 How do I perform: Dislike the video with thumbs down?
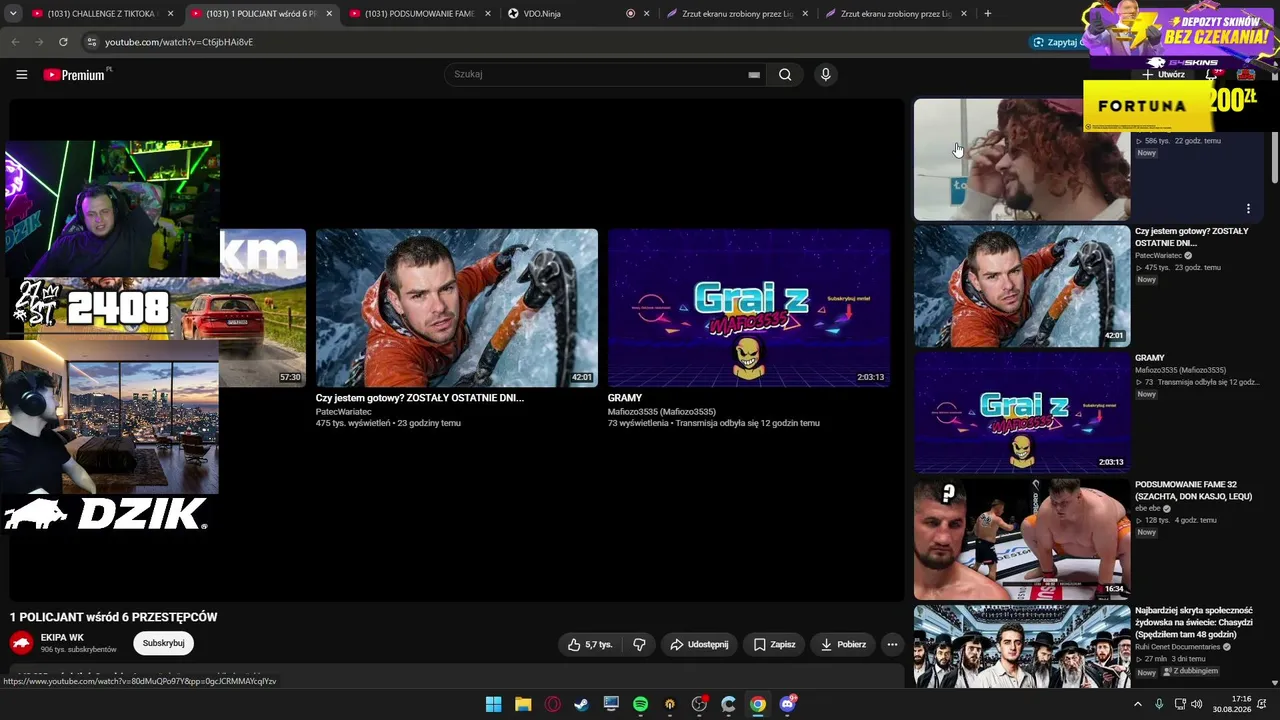tap(639, 645)
